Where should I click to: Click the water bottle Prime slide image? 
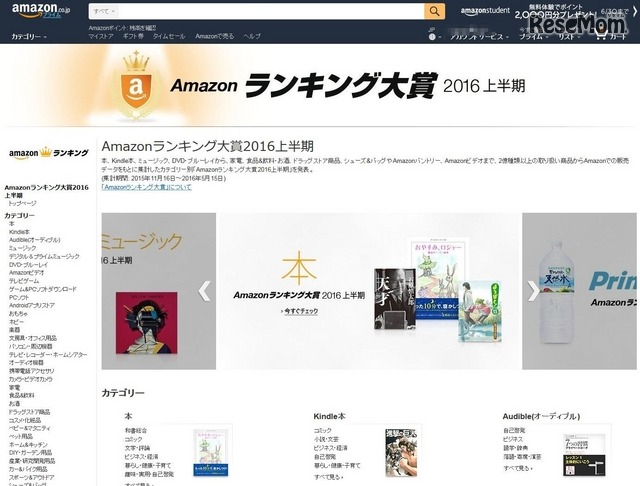(x=557, y=291)
